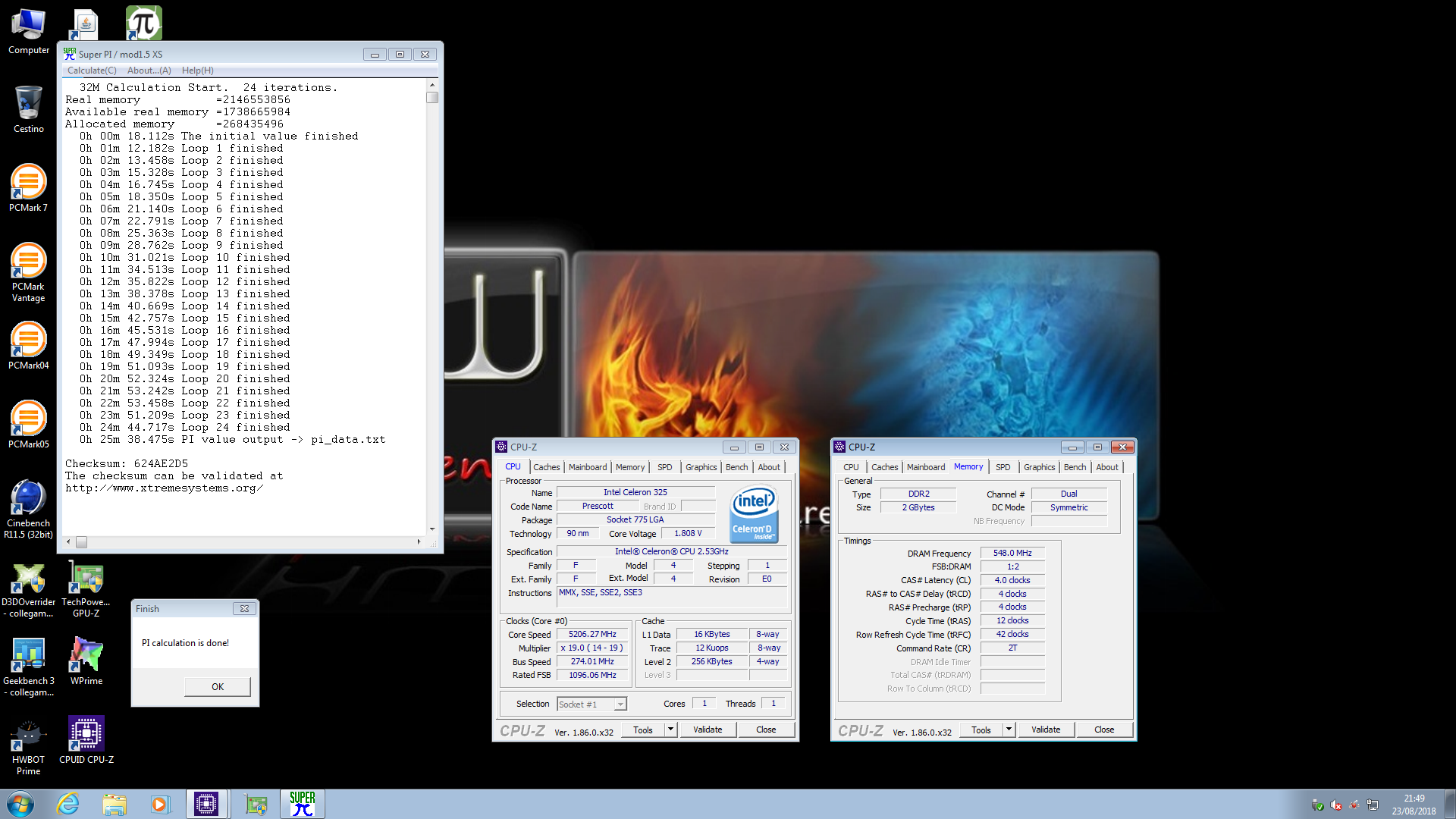Open Windows Media Player on taskbar
The height and width of the screenshot is (819, 1456).
tap(160, 804)
